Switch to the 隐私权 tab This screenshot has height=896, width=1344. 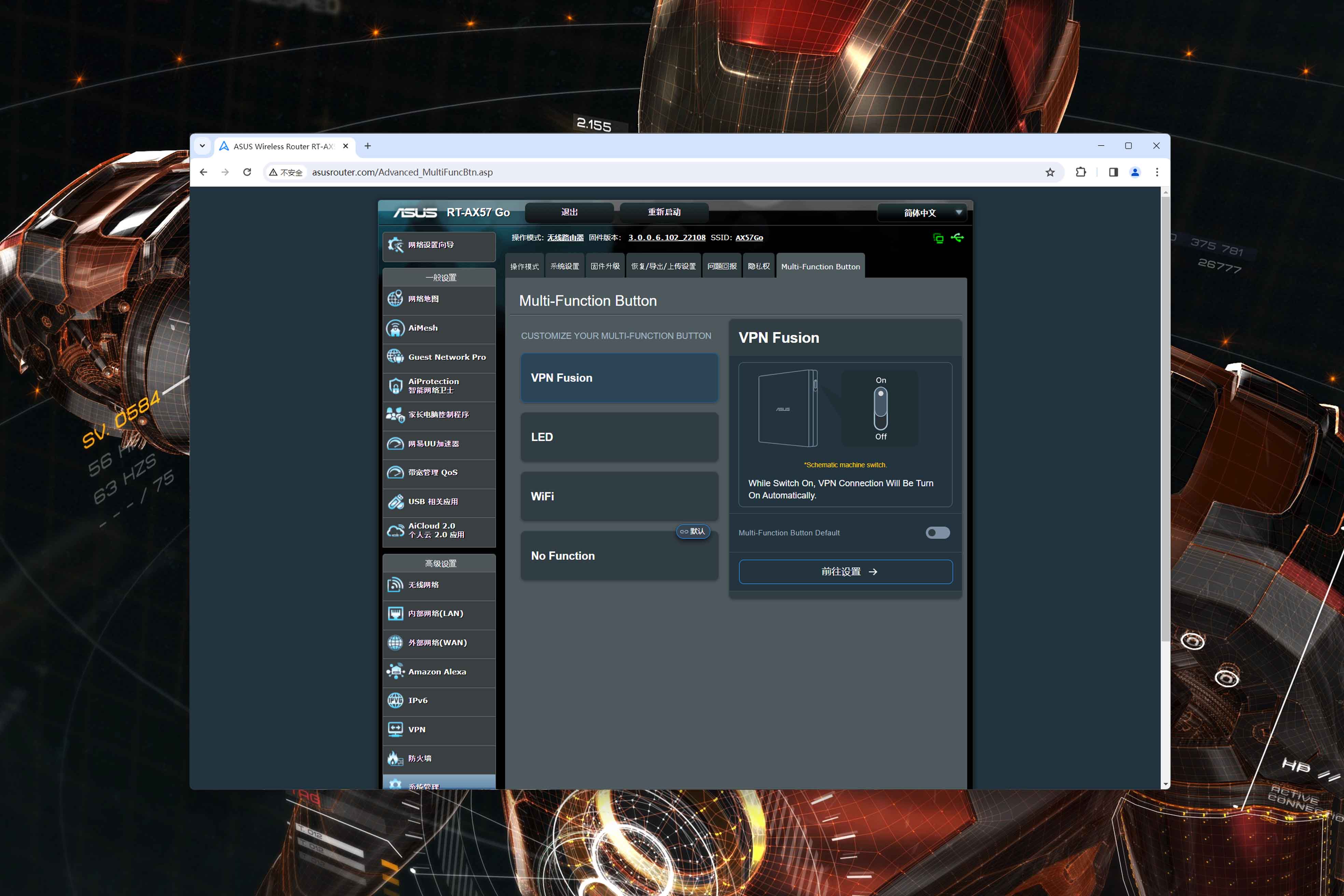pyautogui.click(x=759, y=266)
